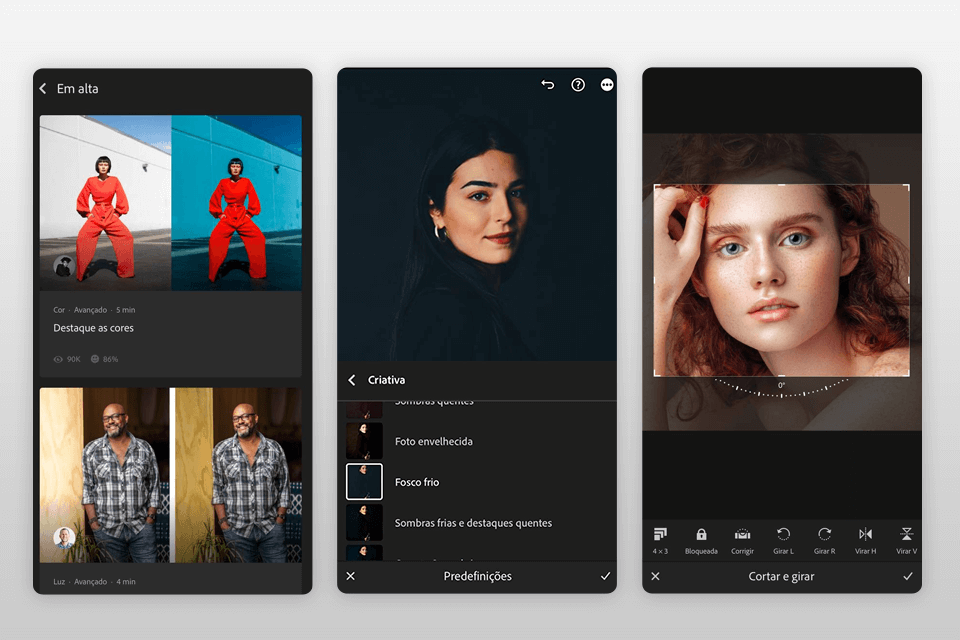Open the plaid shirt man tutorial image
Image resolution: width=960 pixels, height=640 pixels.
(x=171, y=475)
